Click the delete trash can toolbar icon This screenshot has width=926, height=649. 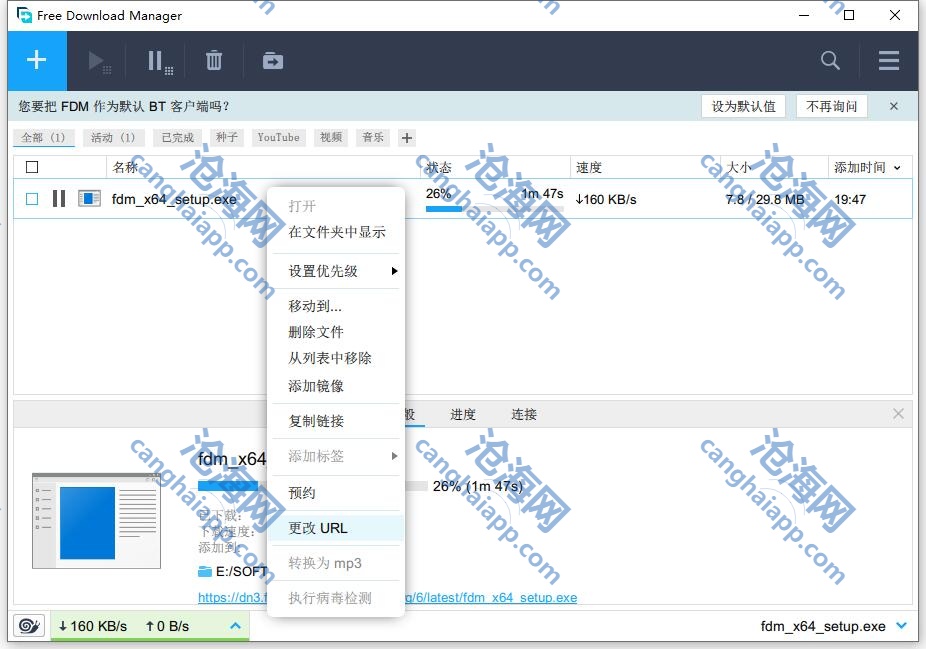(214, 61)
